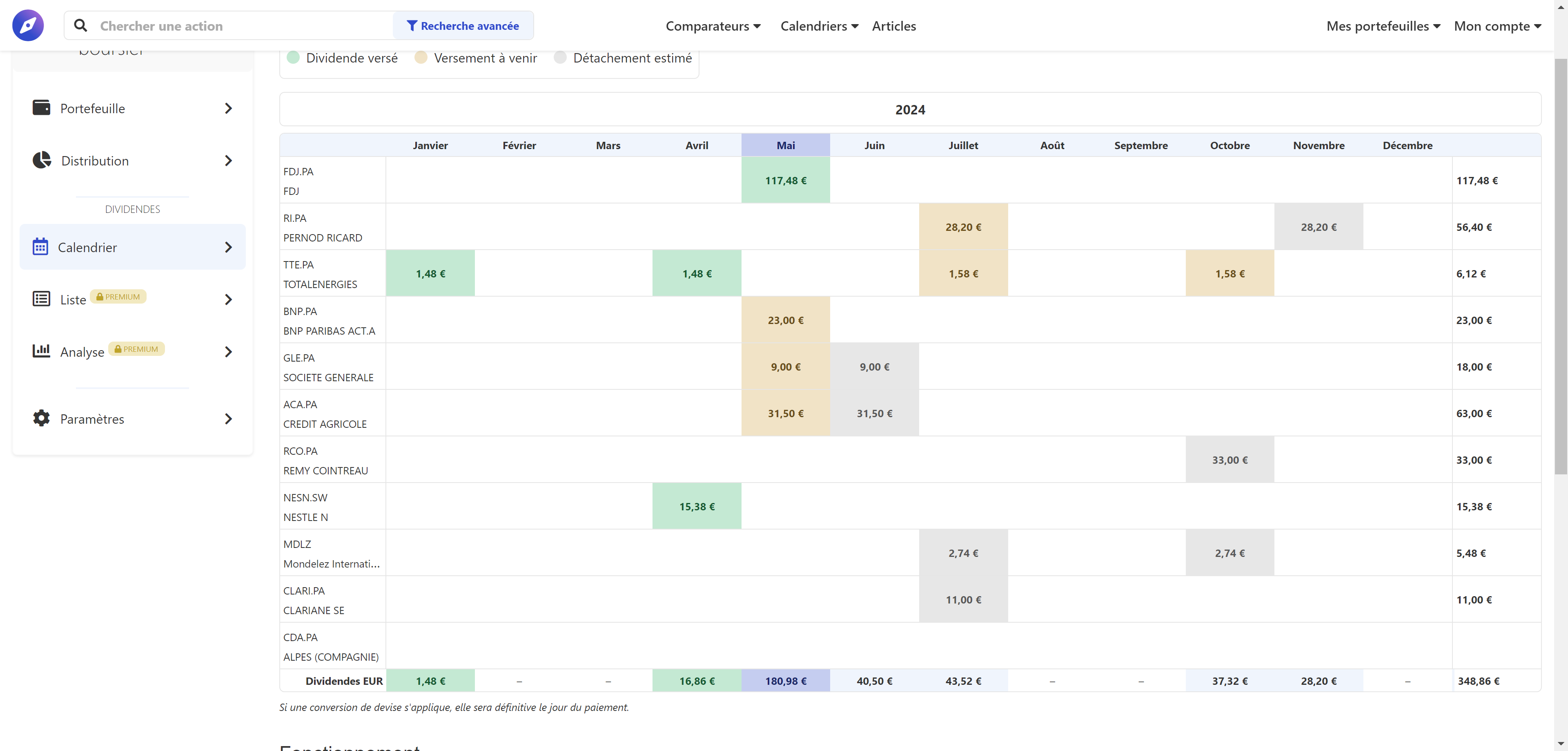Click the Recherche avancée button
The width and height of the screenshot is (1568, 751).
tap(463, 26)
